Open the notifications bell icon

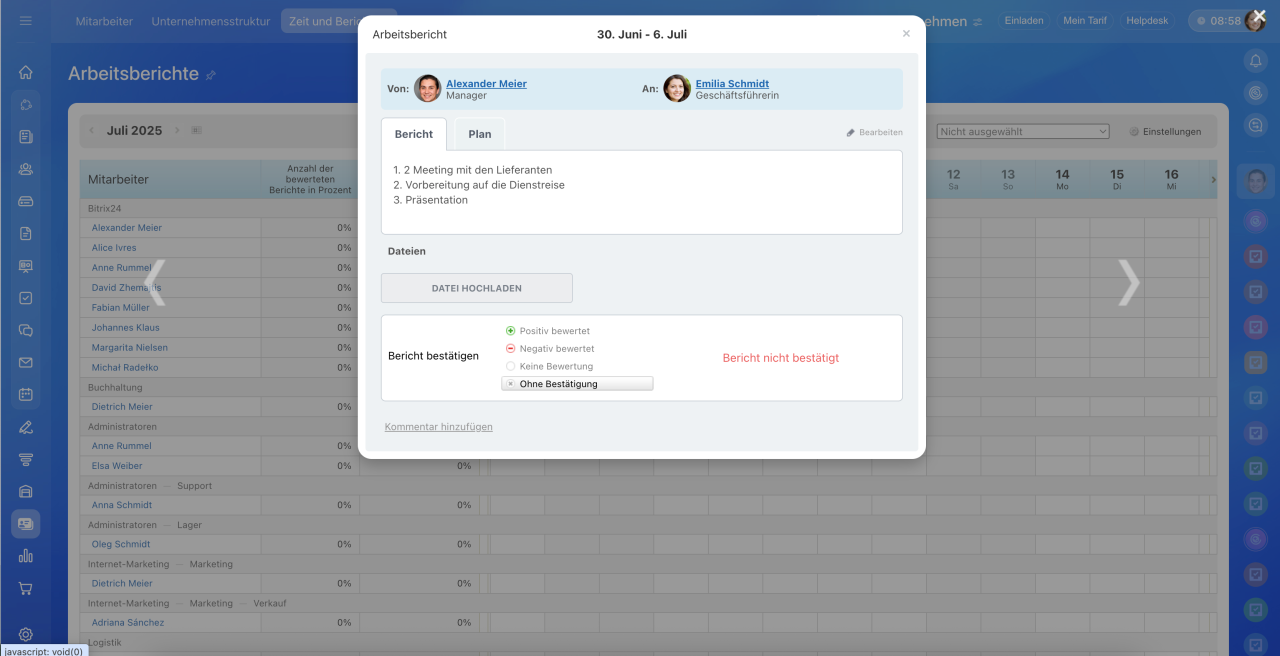(1256, 61)
